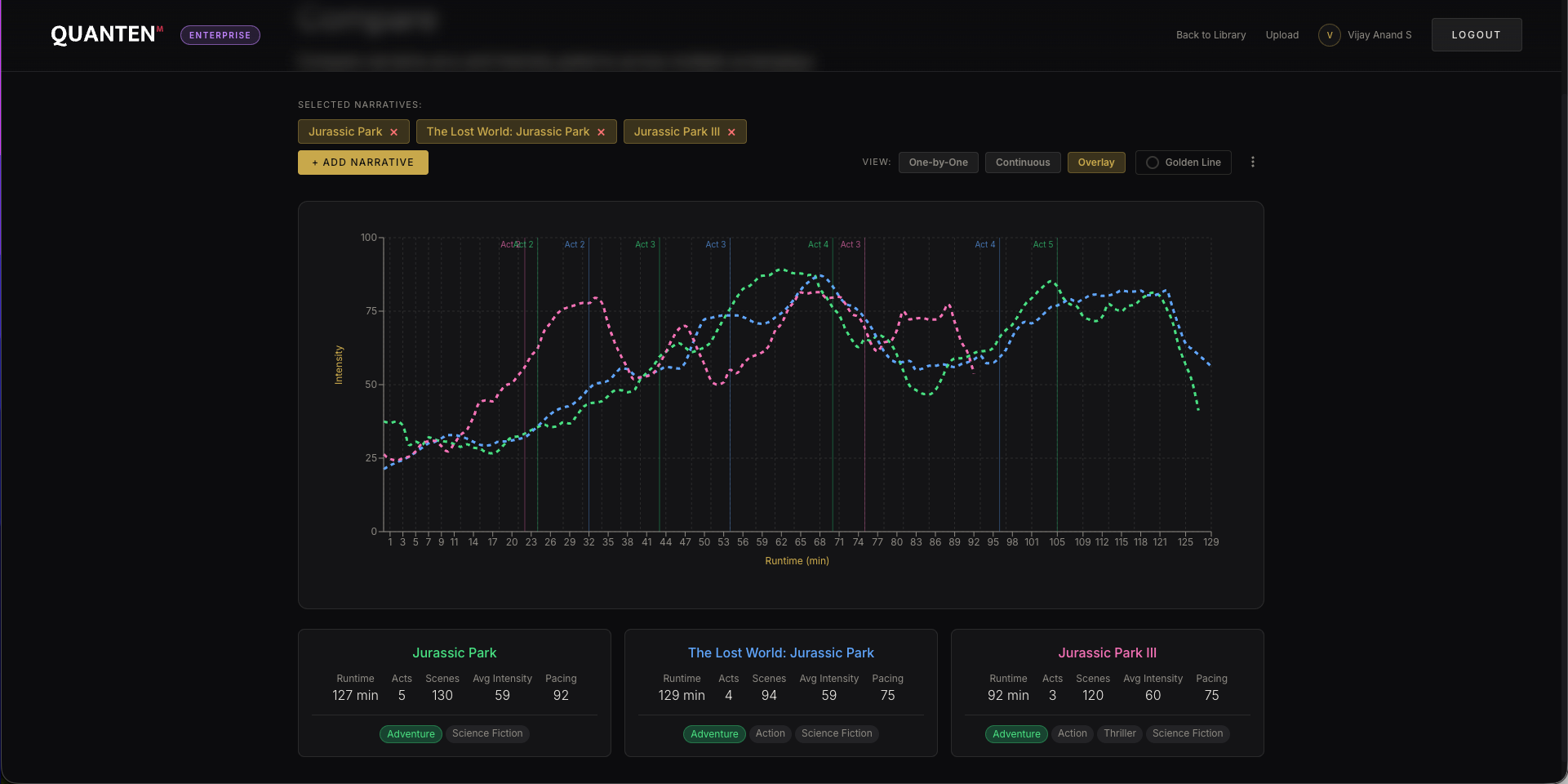This screenshot has width=1568, height=784.
Task: Select the Overlay view
Action: (x=1095, y=163)
